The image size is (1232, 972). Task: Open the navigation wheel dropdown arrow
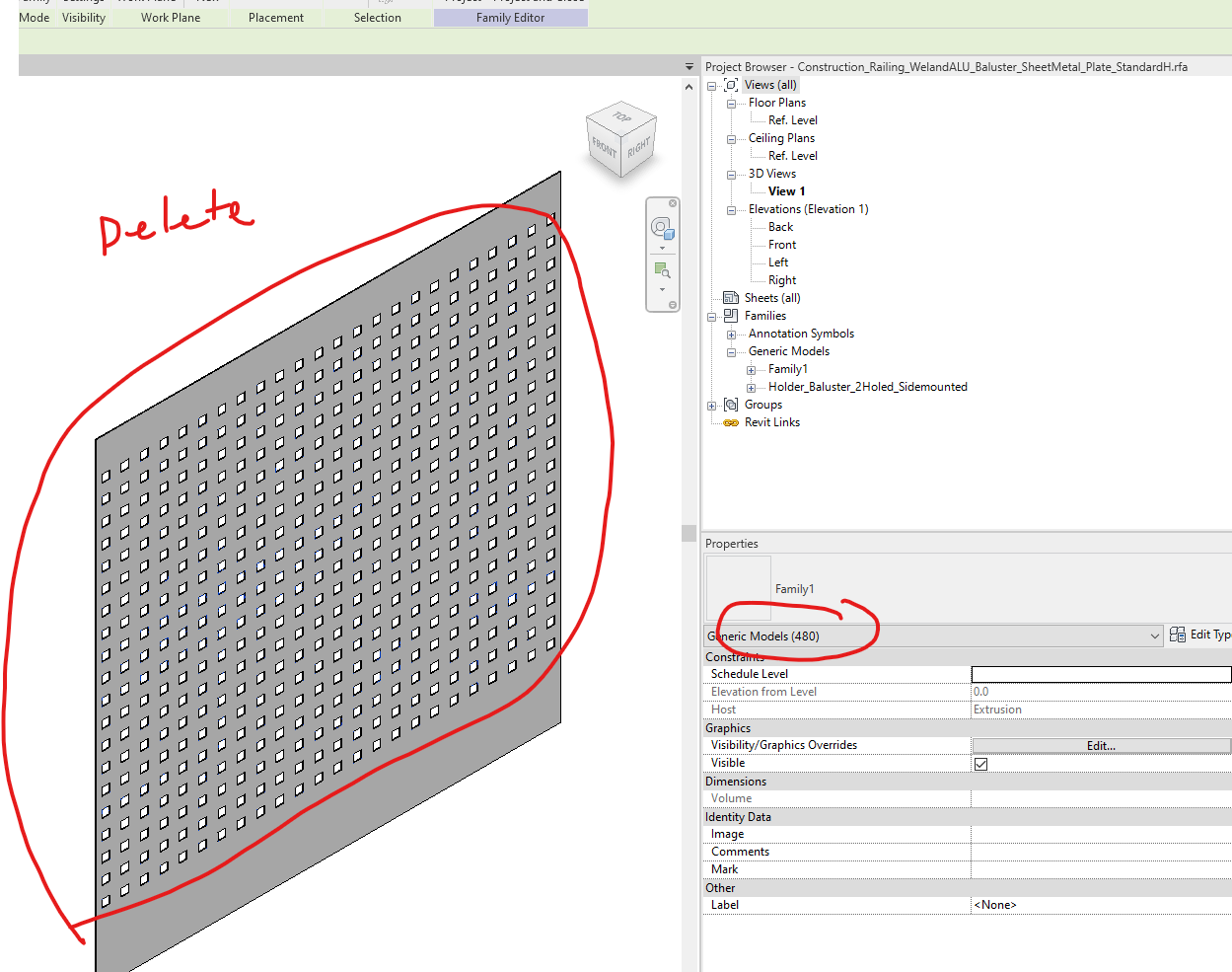coord(662,248)
